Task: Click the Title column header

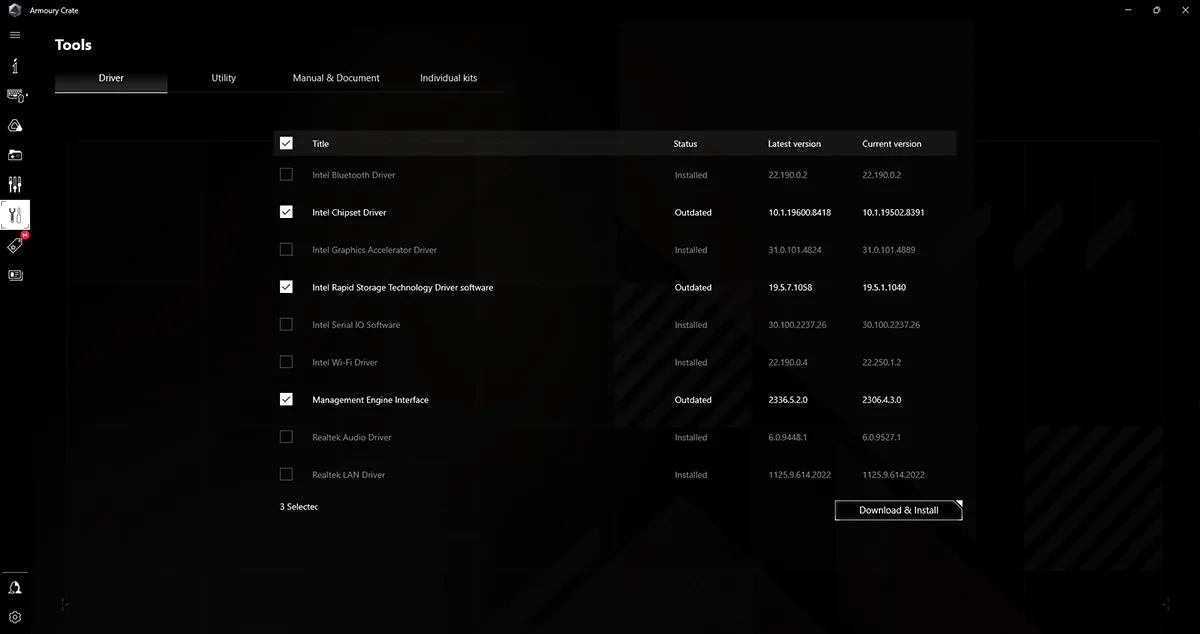Action: click(320, 144)
